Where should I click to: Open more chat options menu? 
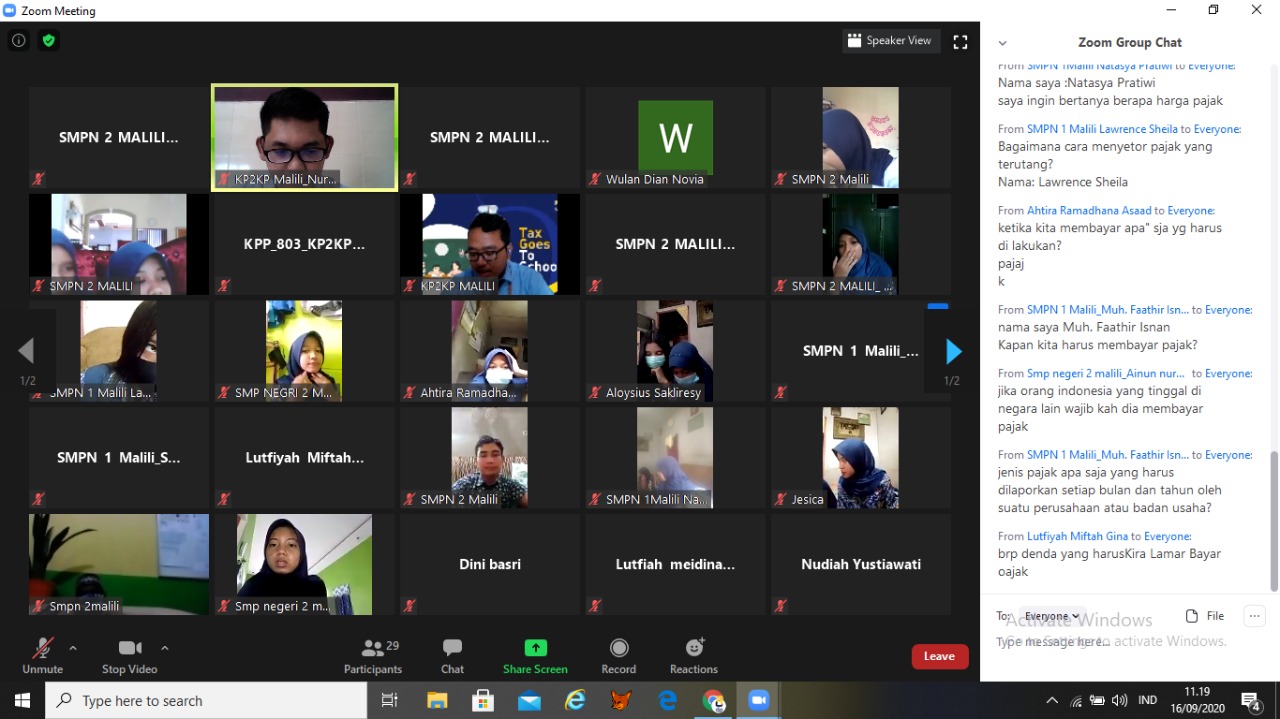[x=1254, y=616]
